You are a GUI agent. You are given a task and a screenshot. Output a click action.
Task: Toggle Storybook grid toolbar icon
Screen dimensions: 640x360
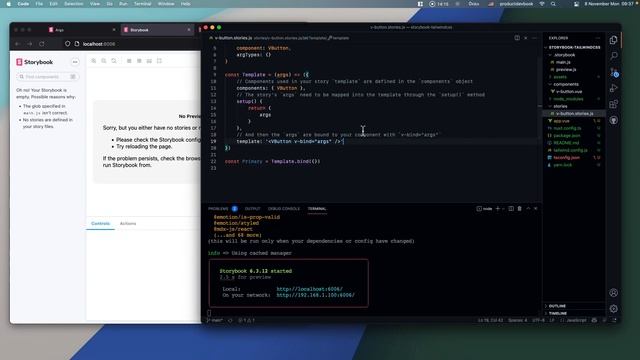tap(139, 61)
